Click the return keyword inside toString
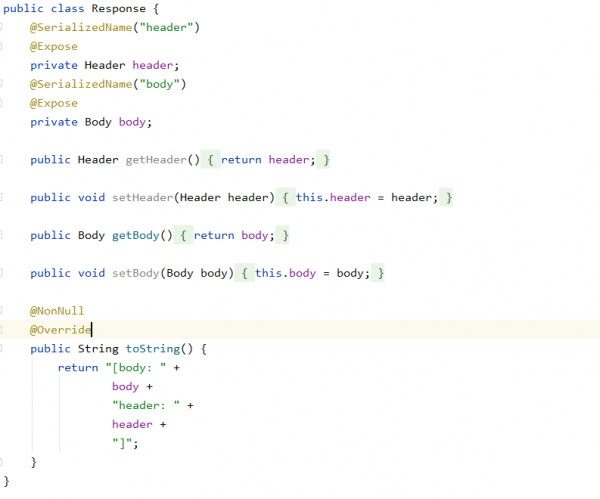Screen dimensions: 600x499 [78, 368]
